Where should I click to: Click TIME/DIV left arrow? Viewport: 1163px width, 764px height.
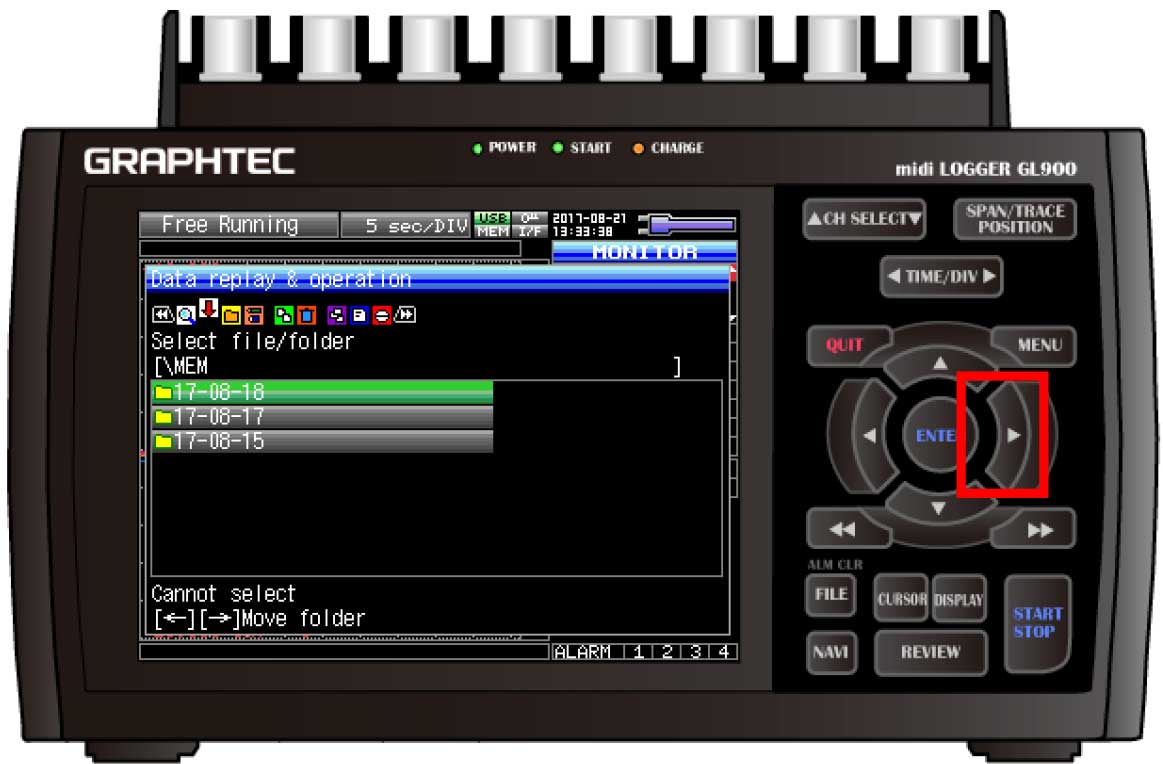[894, 276]
